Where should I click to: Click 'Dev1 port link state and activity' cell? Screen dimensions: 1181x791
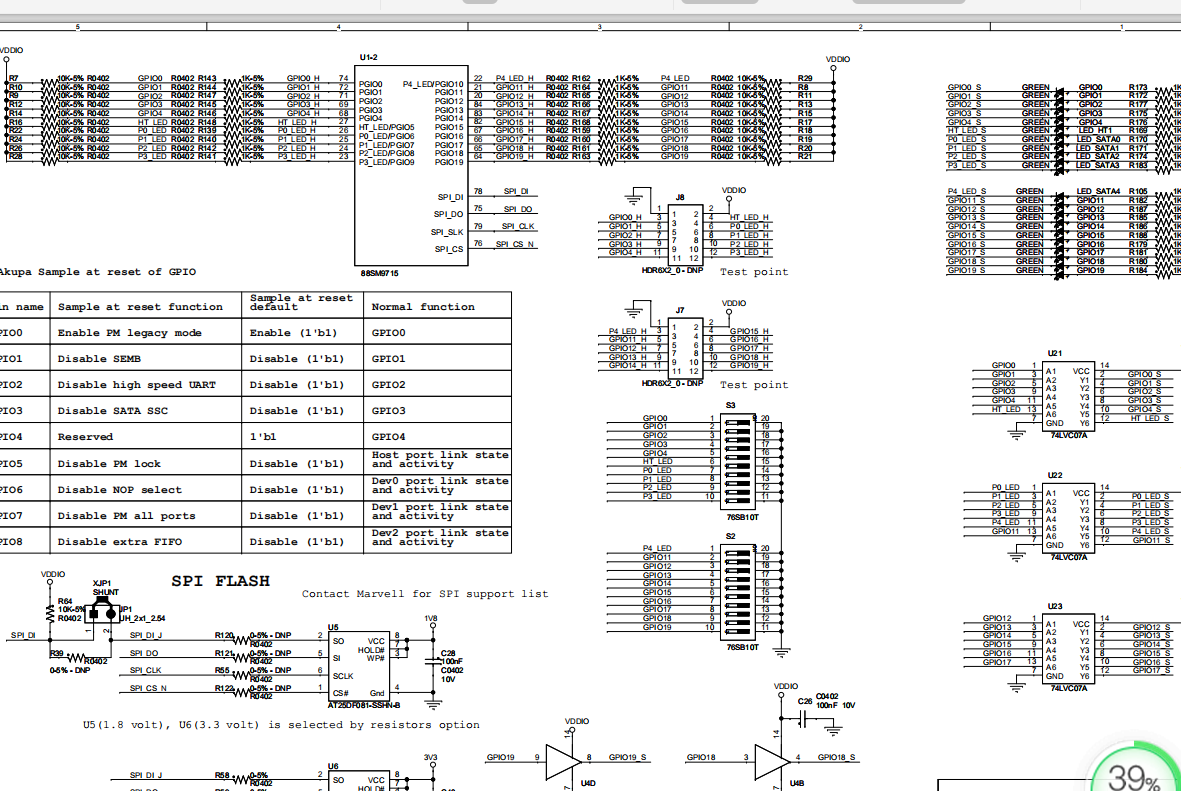point(440,512)
